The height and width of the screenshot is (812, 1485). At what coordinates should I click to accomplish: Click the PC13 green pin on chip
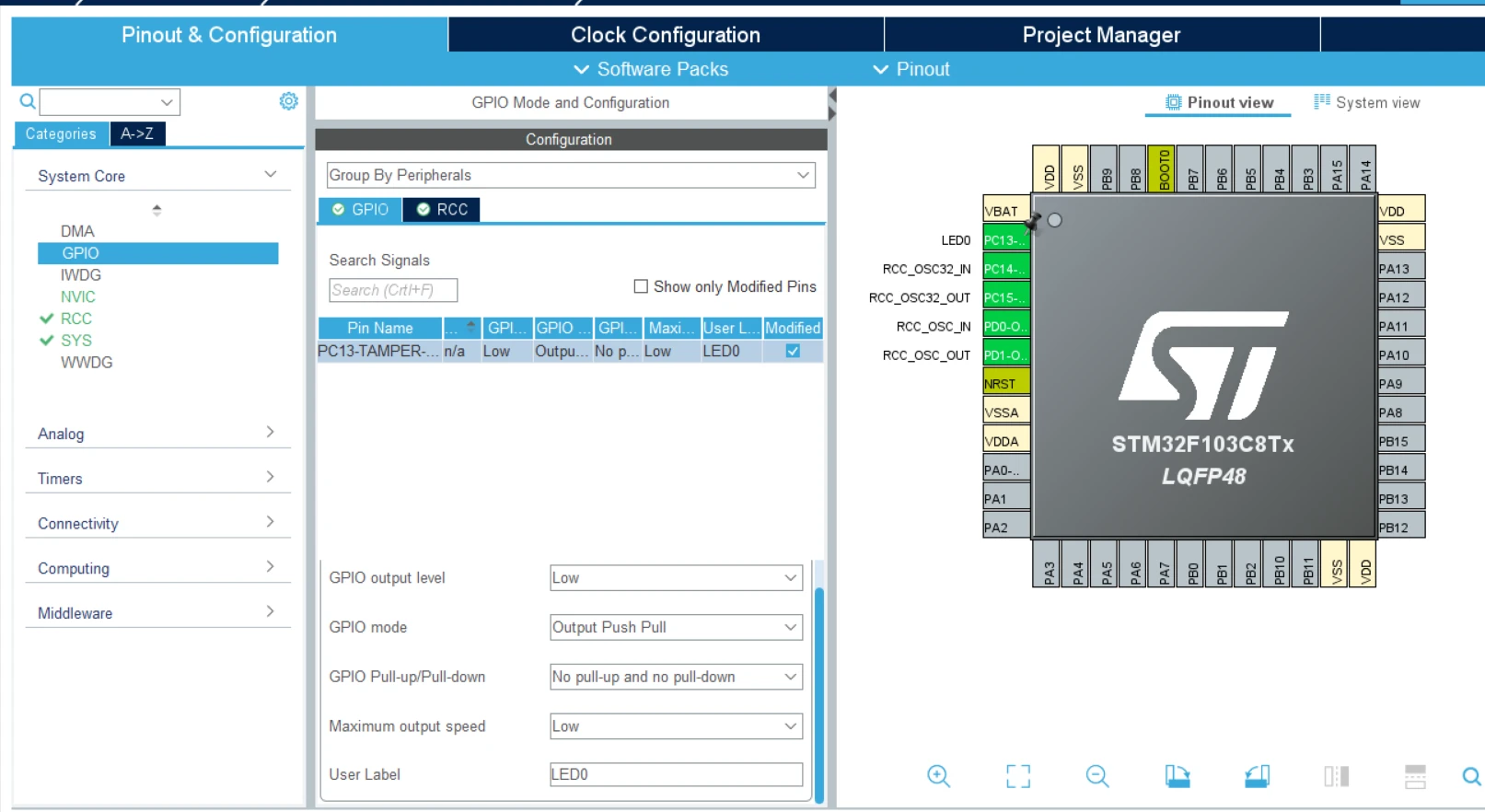(1005, 239)
